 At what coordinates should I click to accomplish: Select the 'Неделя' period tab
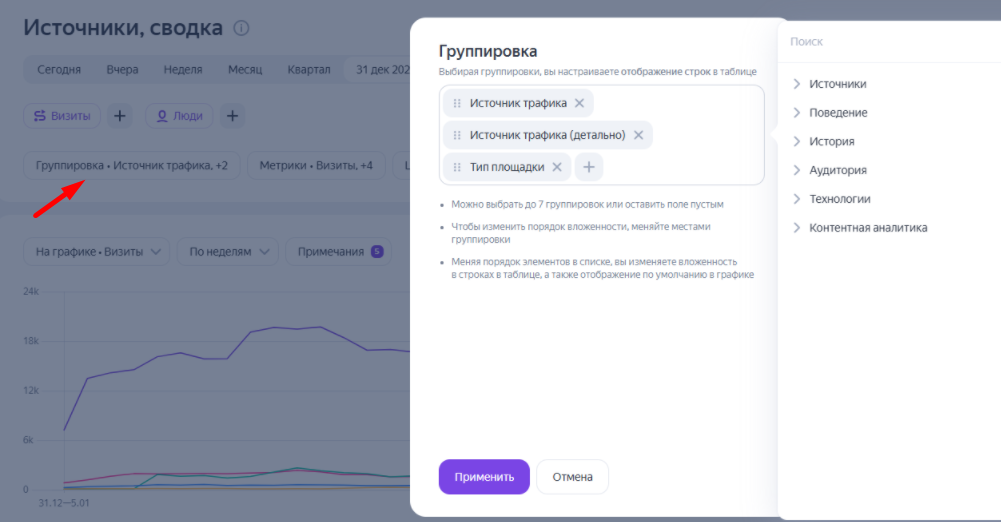(x=182, y=70)
